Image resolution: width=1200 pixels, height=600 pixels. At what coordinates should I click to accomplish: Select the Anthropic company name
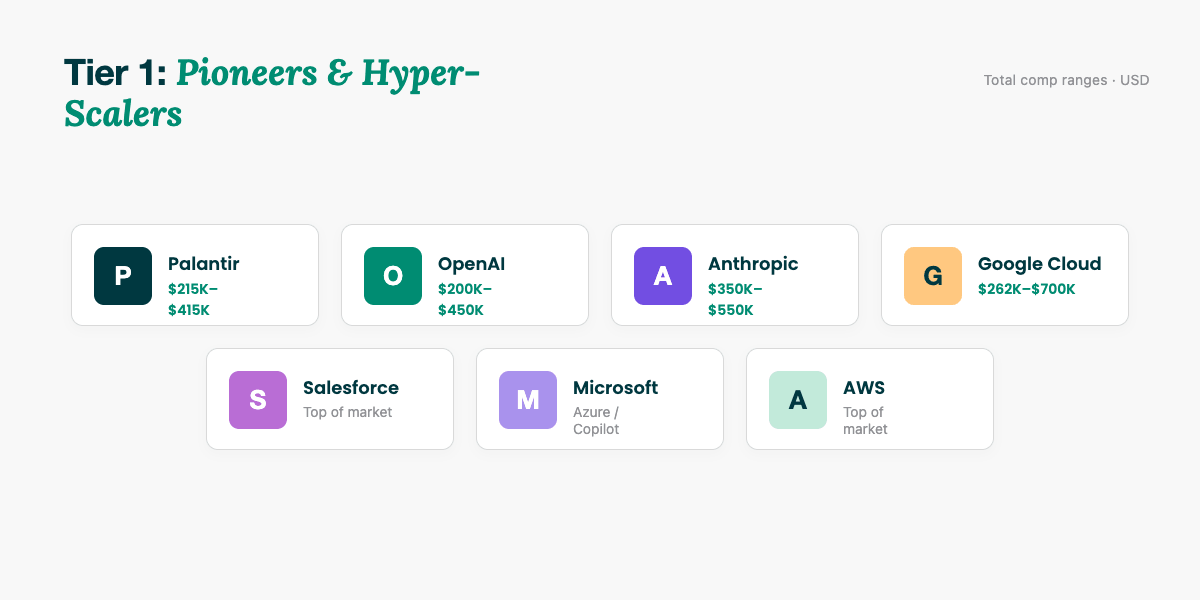pyautogui.click(x=753, y=264)
